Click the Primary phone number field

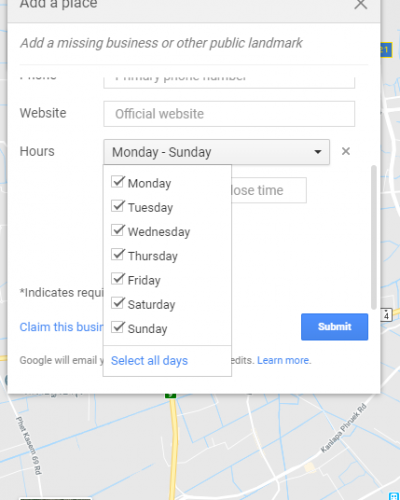point(229,82)
